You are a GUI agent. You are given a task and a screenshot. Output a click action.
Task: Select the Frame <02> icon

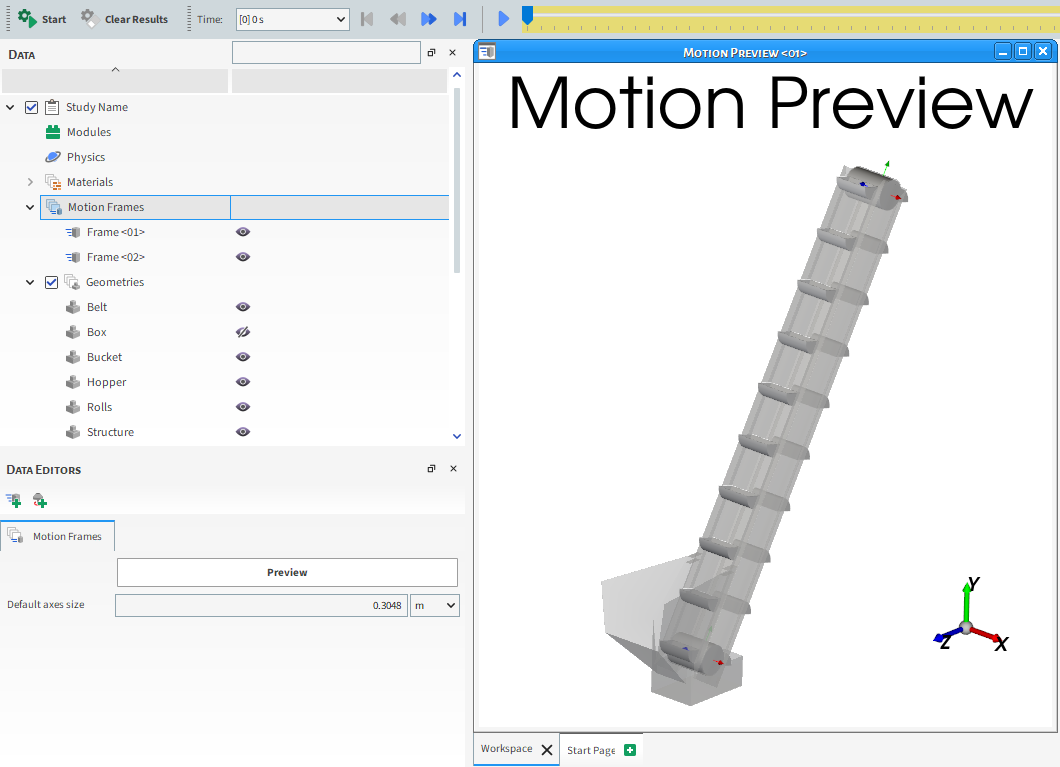pyautogui.click(x=73, y=257)
